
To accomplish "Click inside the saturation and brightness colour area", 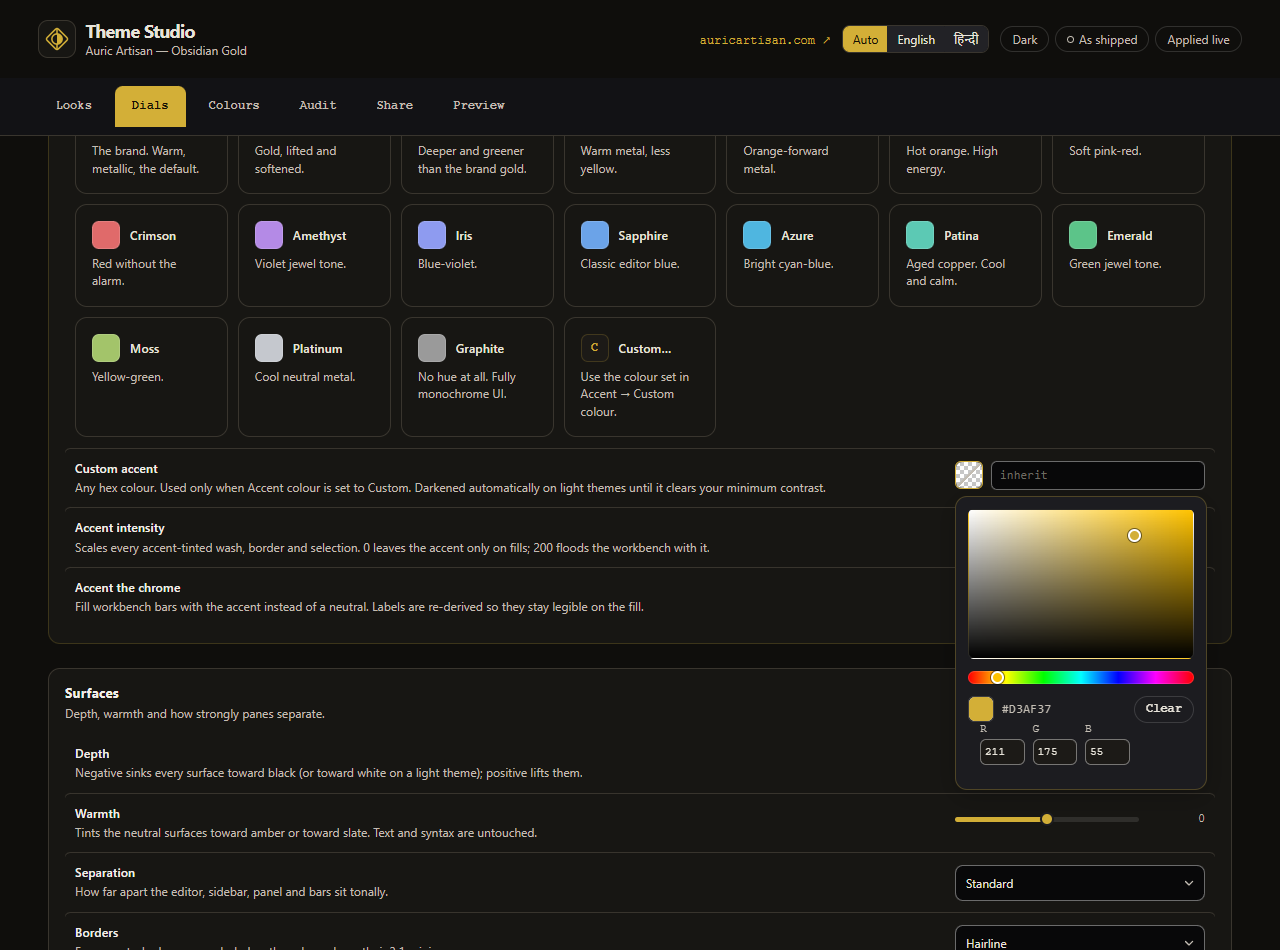I will click(1081, 584).
